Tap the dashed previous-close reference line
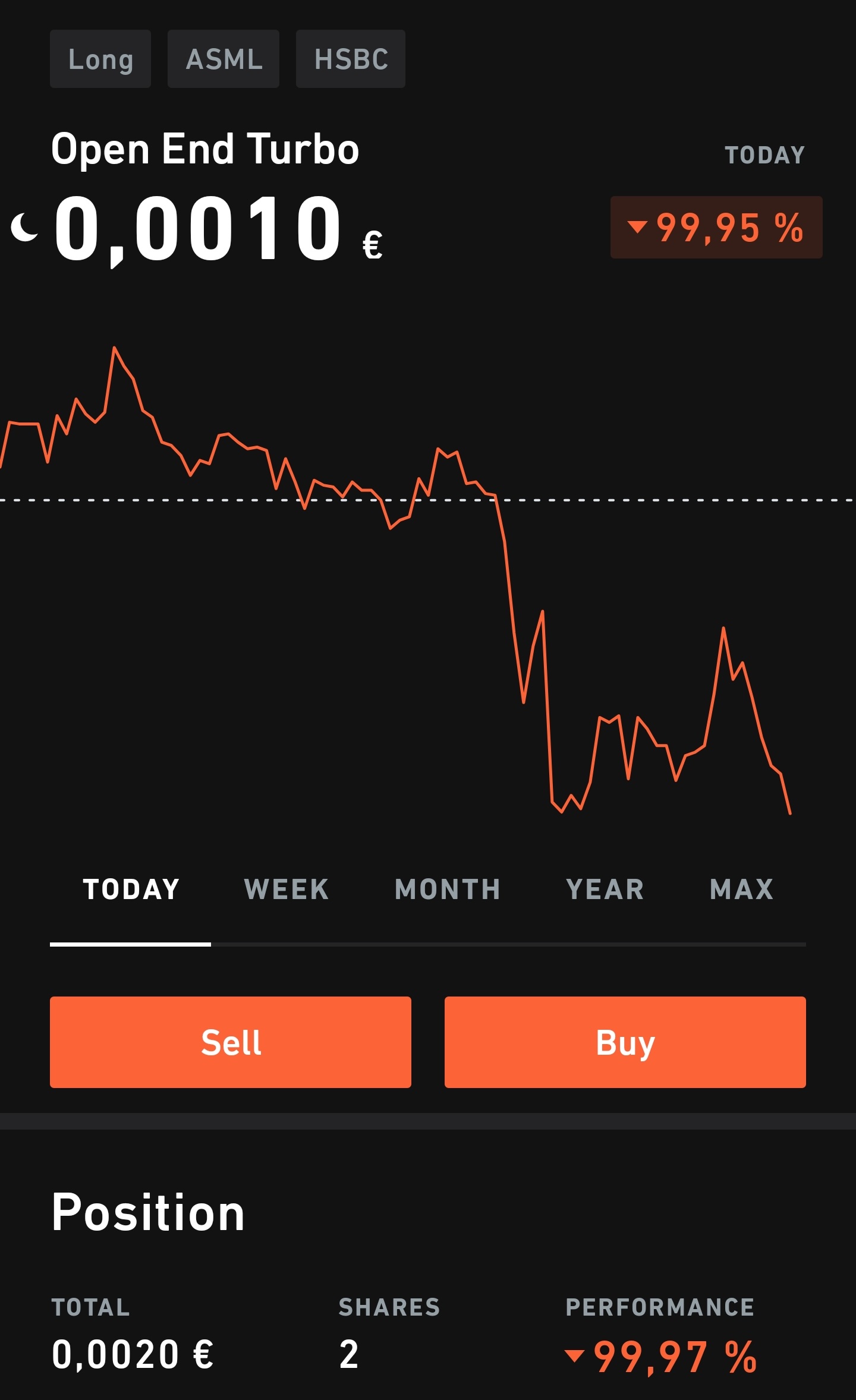Image resolution: width=856 pixels, height=1400 pixels. 654,500
